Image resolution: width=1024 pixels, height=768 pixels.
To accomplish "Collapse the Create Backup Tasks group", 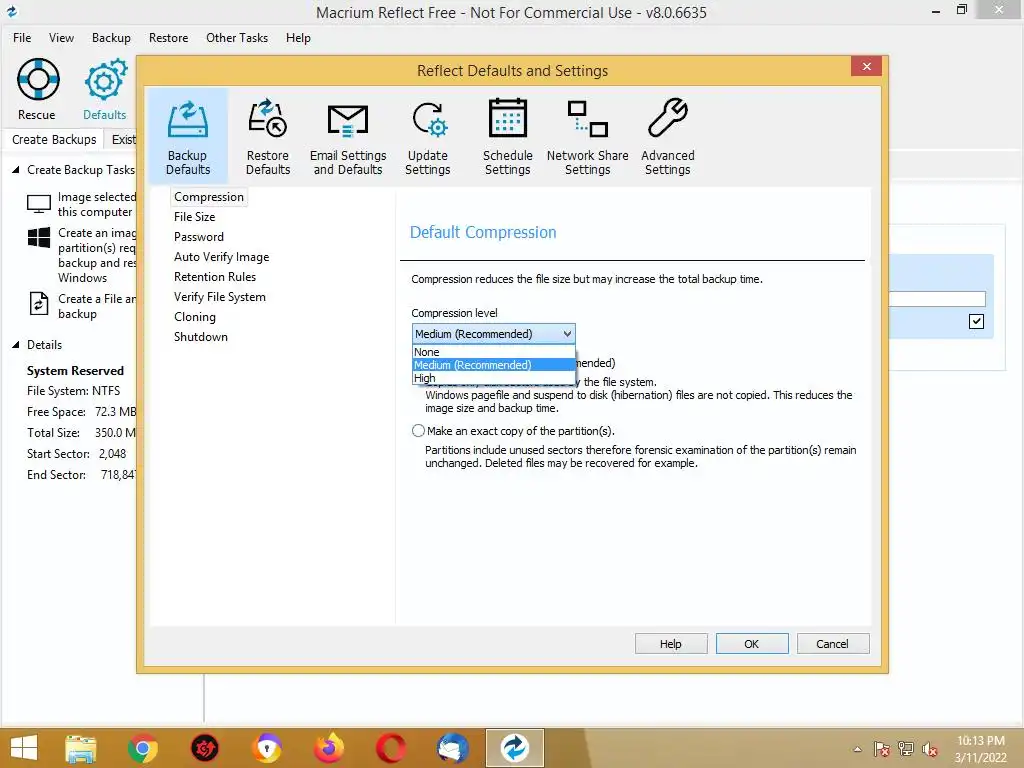I will click(16, 170).
